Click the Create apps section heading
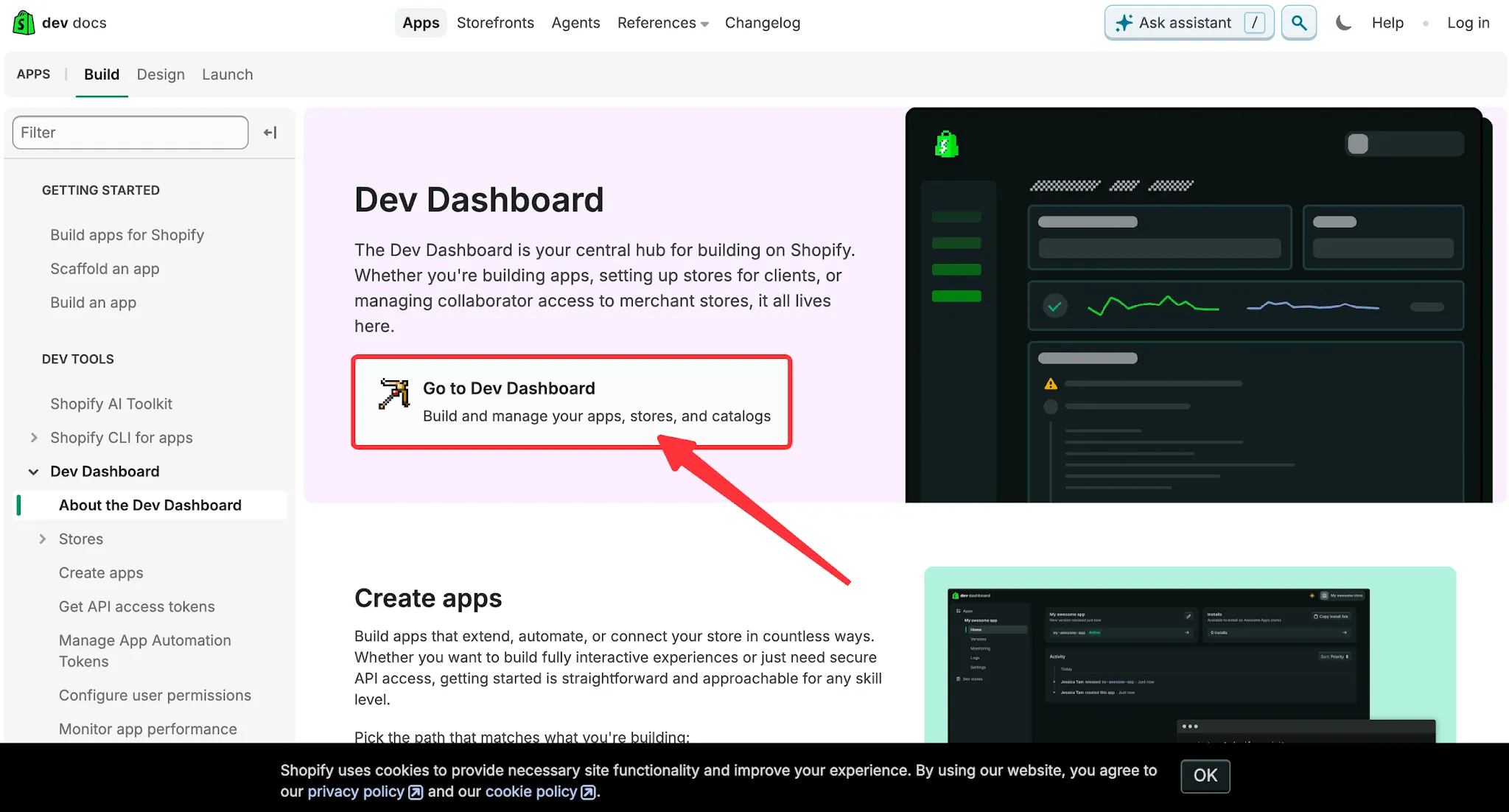This screenshot has height=812, width=1509. [x=428, y=598]
